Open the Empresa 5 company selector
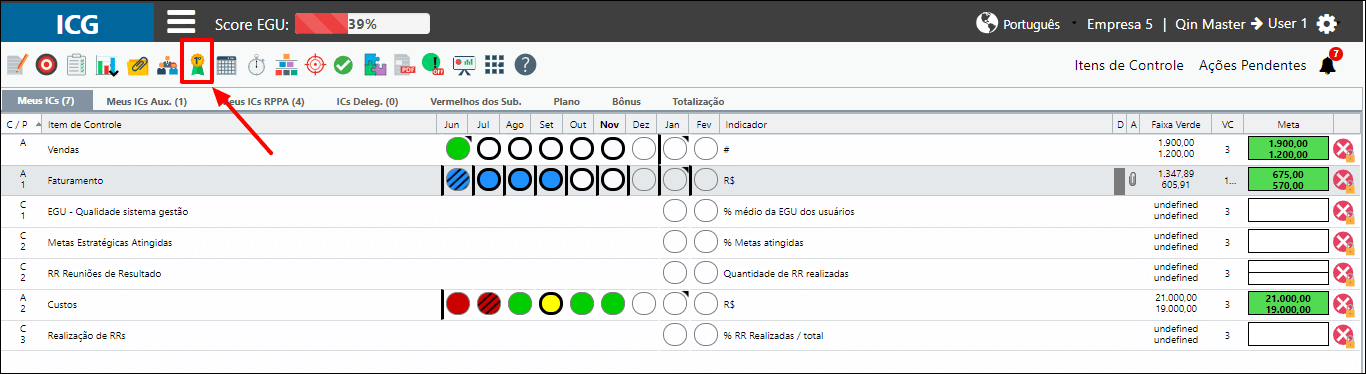This screenshot has width=1366, height=374. coord(1119,24)
